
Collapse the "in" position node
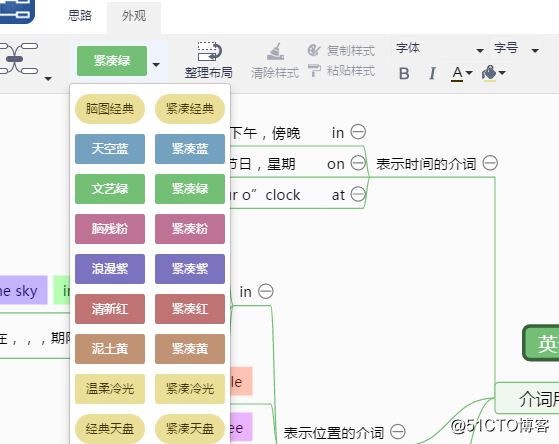coord(266,291)
